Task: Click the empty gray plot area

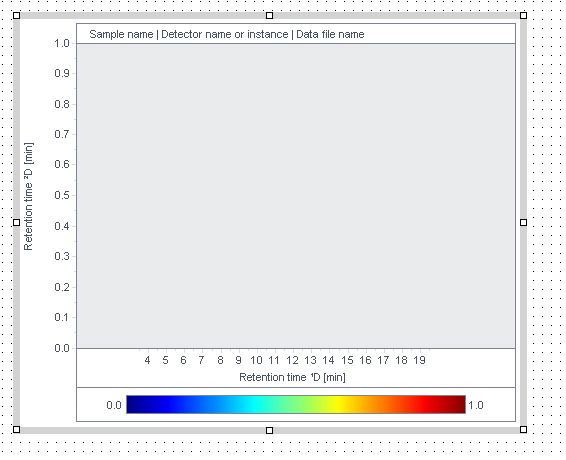Action: [x=296, y=196]
